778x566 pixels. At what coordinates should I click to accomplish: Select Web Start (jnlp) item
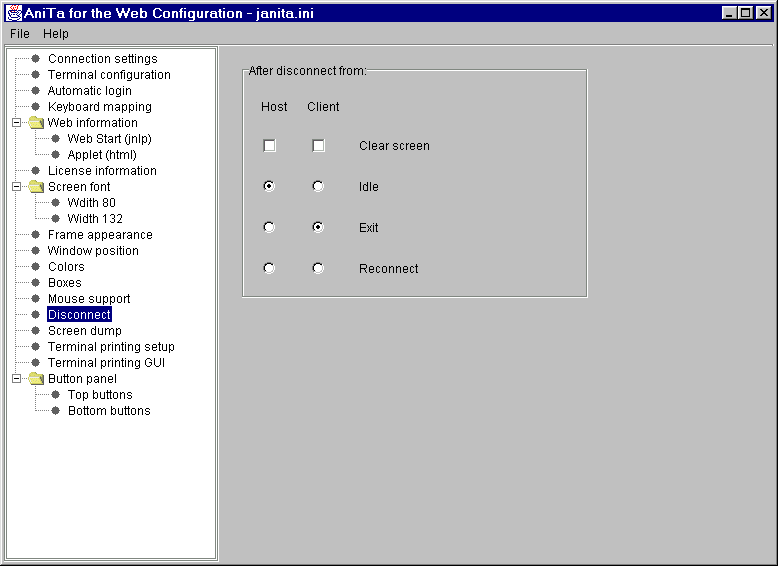[110, 138]
